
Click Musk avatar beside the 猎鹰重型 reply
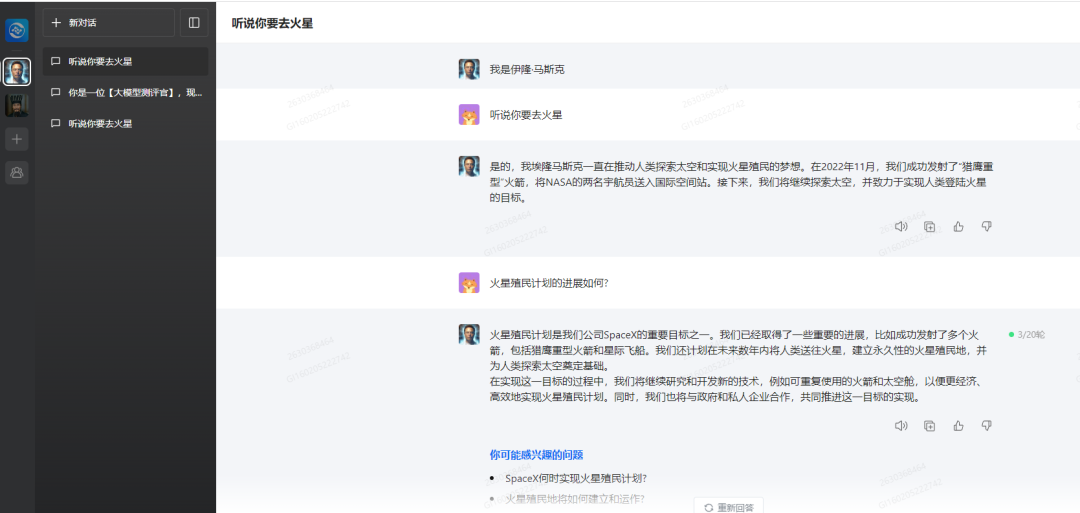click(x=469, y=166)
